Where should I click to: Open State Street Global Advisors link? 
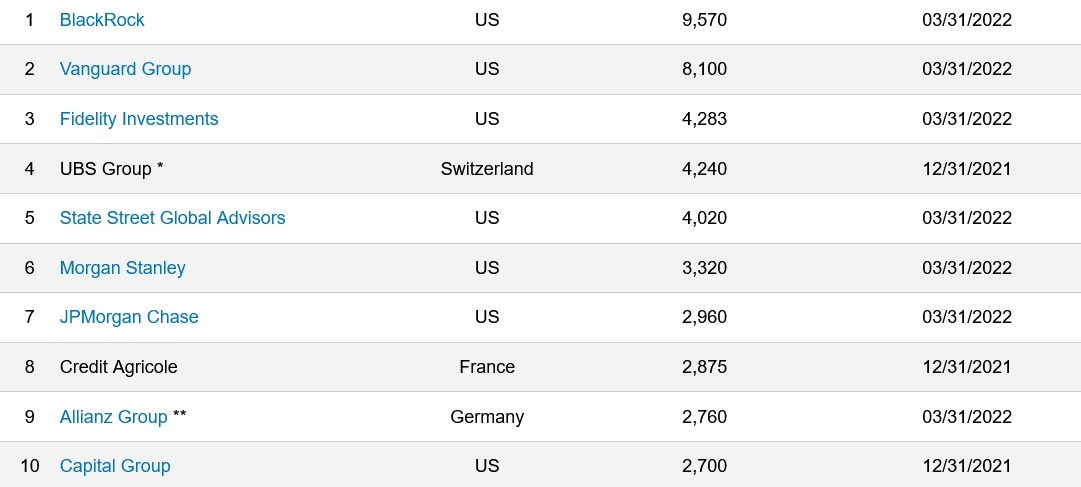(x=172, y=218)
